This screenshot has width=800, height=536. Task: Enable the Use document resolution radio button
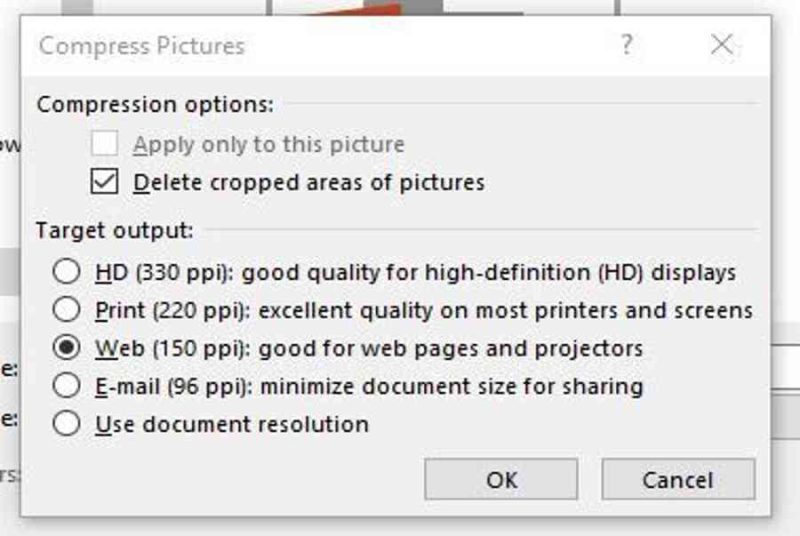66,424
